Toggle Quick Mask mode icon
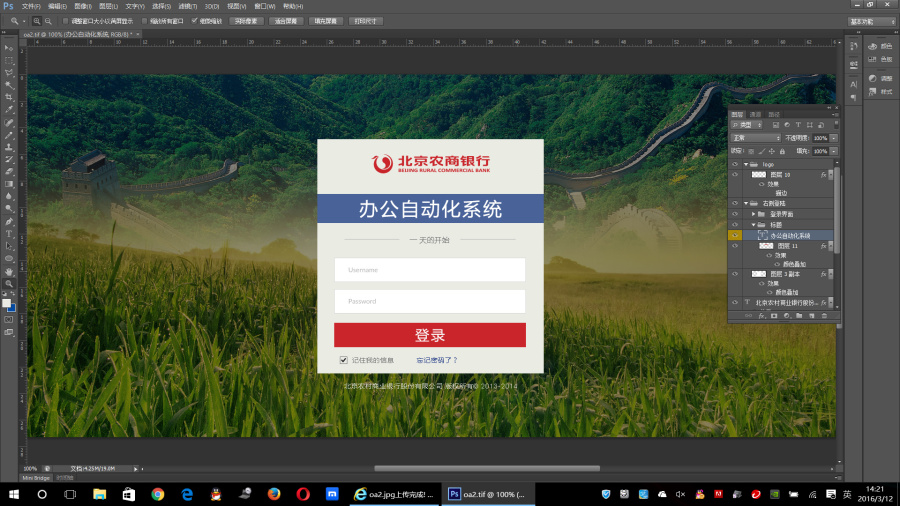 [x=9, y=320]
